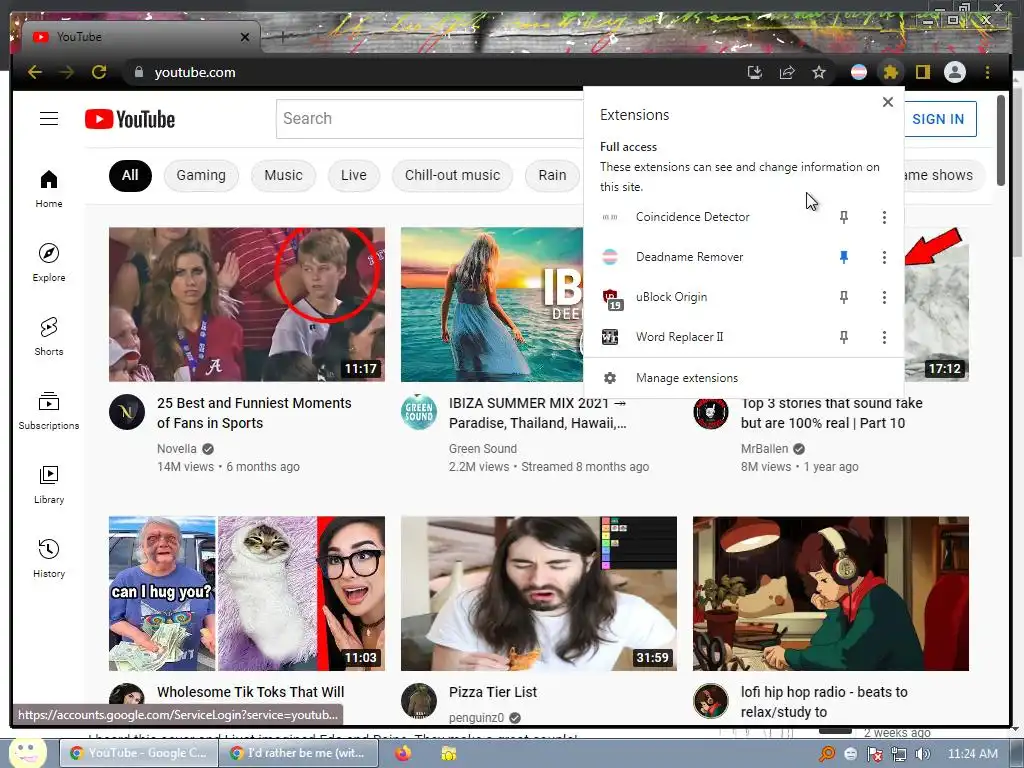
Task: Select the All filter chip
Action: (x=130, y=175)
